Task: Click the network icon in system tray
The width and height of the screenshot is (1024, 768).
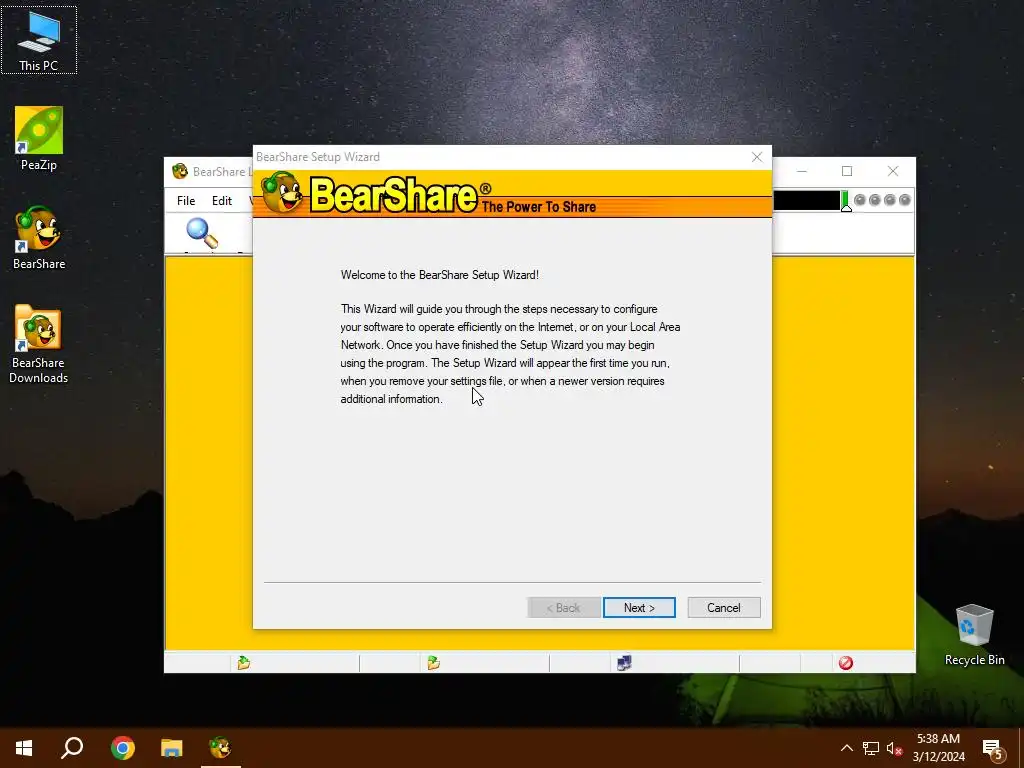Action: (871, 748)
